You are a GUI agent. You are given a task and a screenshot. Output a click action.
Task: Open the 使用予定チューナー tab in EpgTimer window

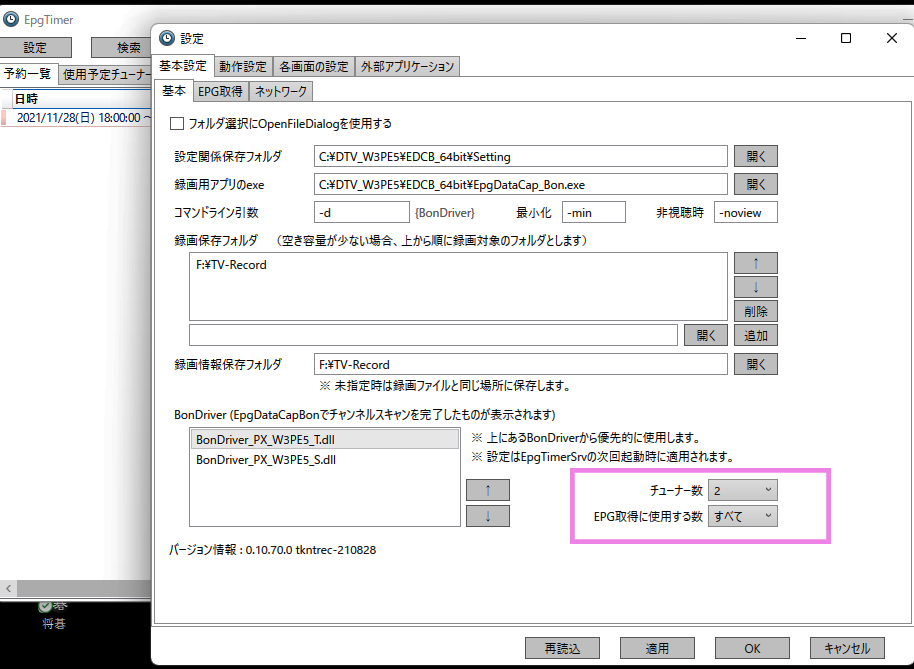pos(106,74)
